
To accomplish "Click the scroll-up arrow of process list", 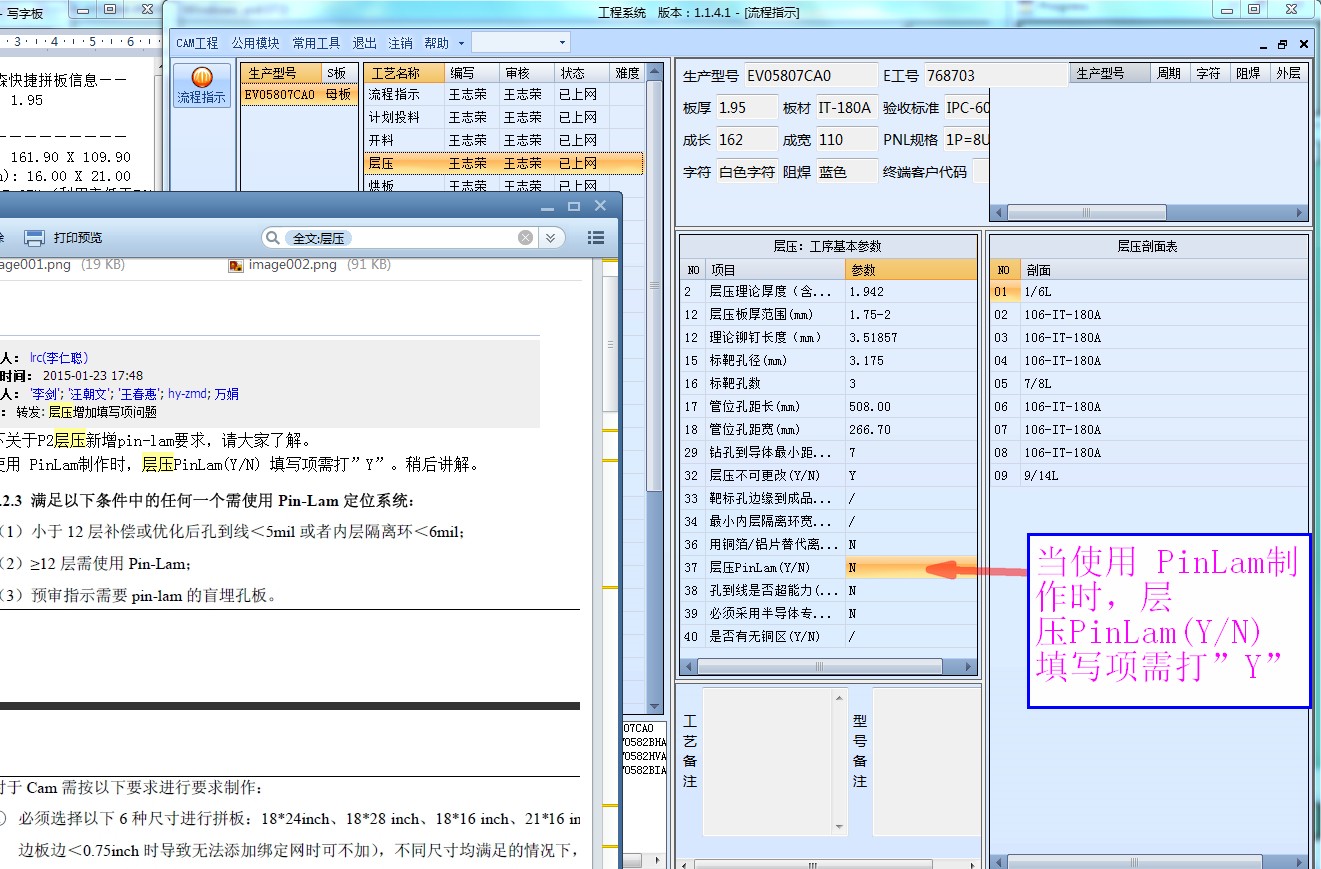I will tap(654, 72).
